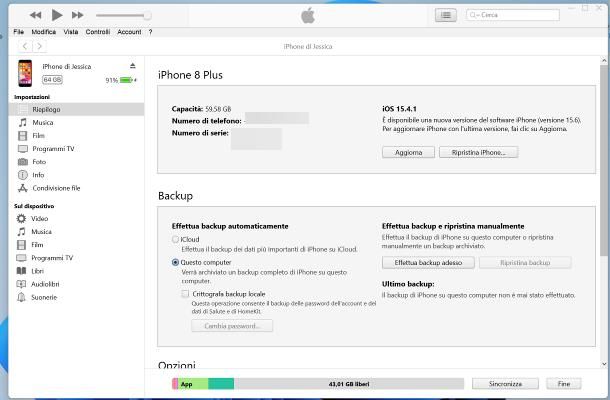Click the Foto camera icon
The height and width of the screenshot is (400, 610).
(x=23, y=161)
